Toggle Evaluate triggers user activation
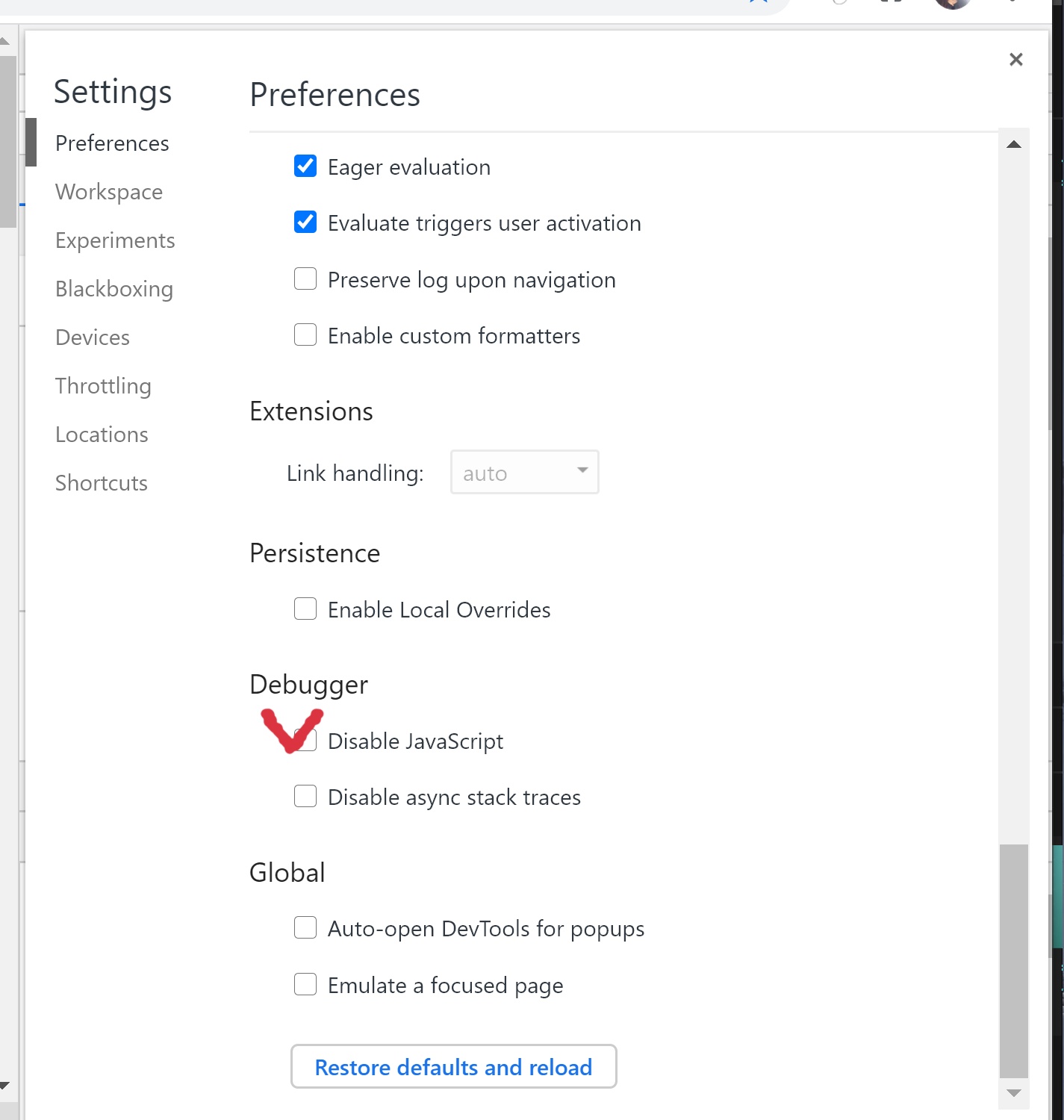1064x1120 pixels. tap(305, 222)
